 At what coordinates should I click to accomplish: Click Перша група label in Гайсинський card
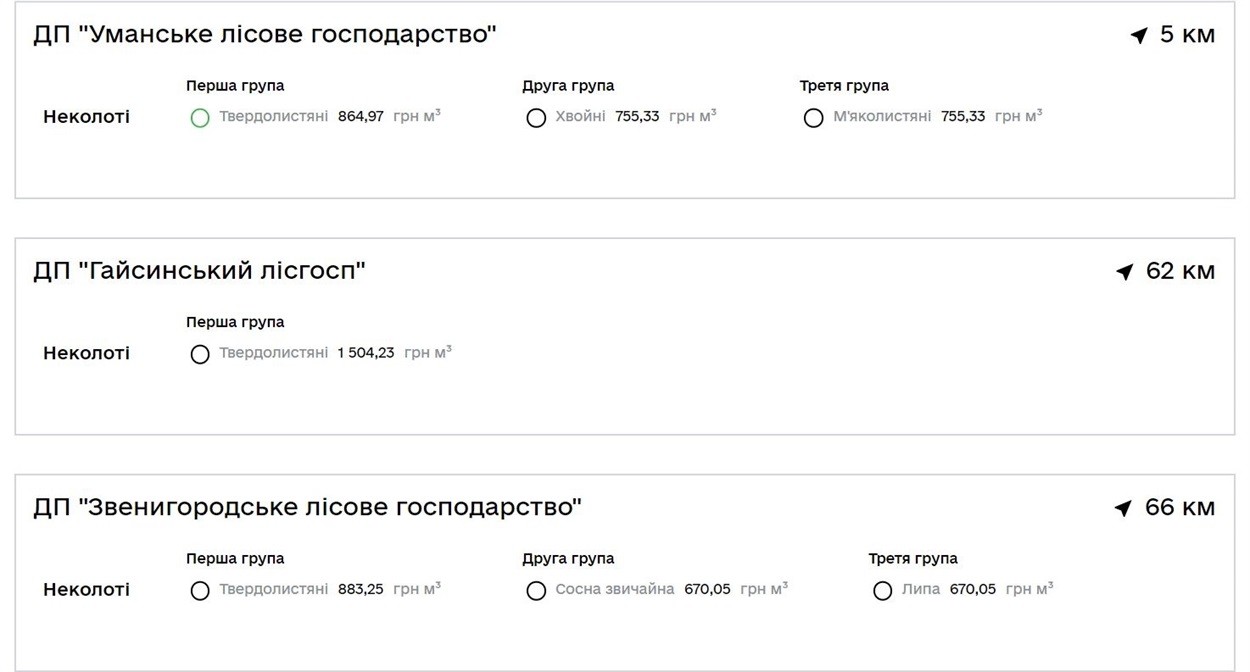click(x=235, y=322)
